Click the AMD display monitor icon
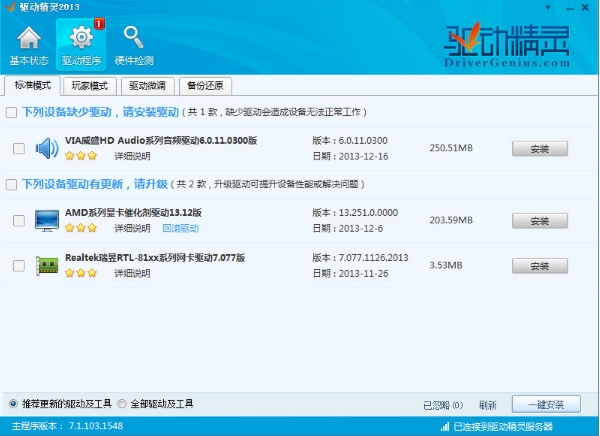The width and height of the screenshot is (600, 436). coord(47,220)
